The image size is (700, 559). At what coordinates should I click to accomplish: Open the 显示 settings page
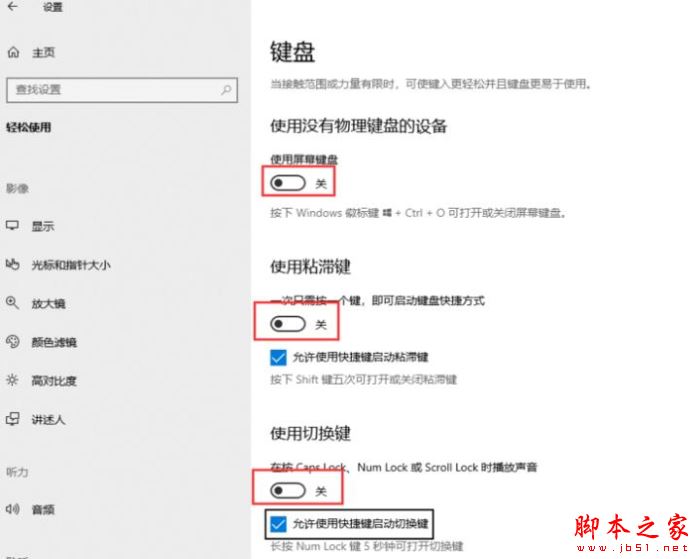[x=43, y=226]
